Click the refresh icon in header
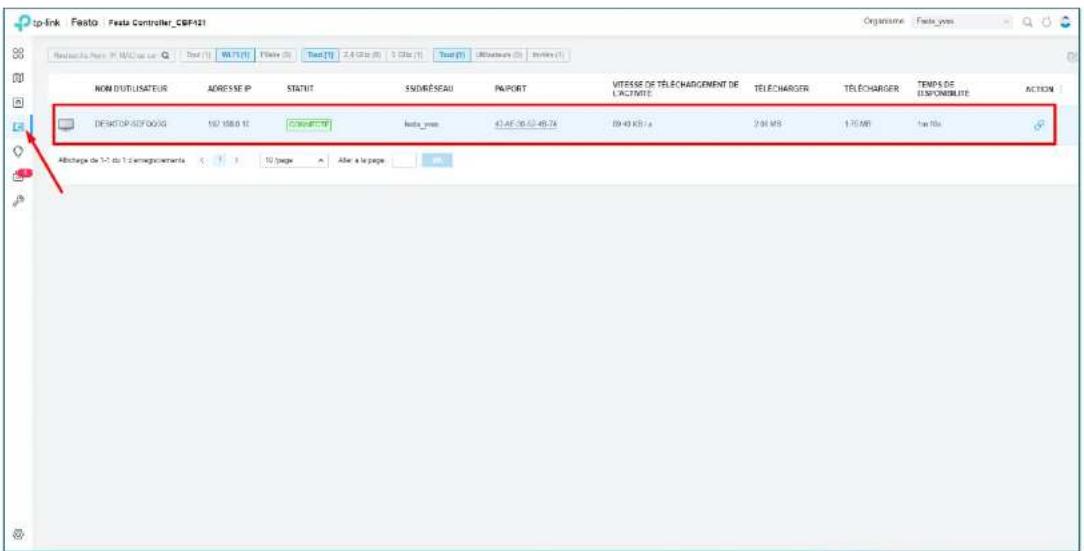This screenshot has width=1084, height=551. (1047, 22)
